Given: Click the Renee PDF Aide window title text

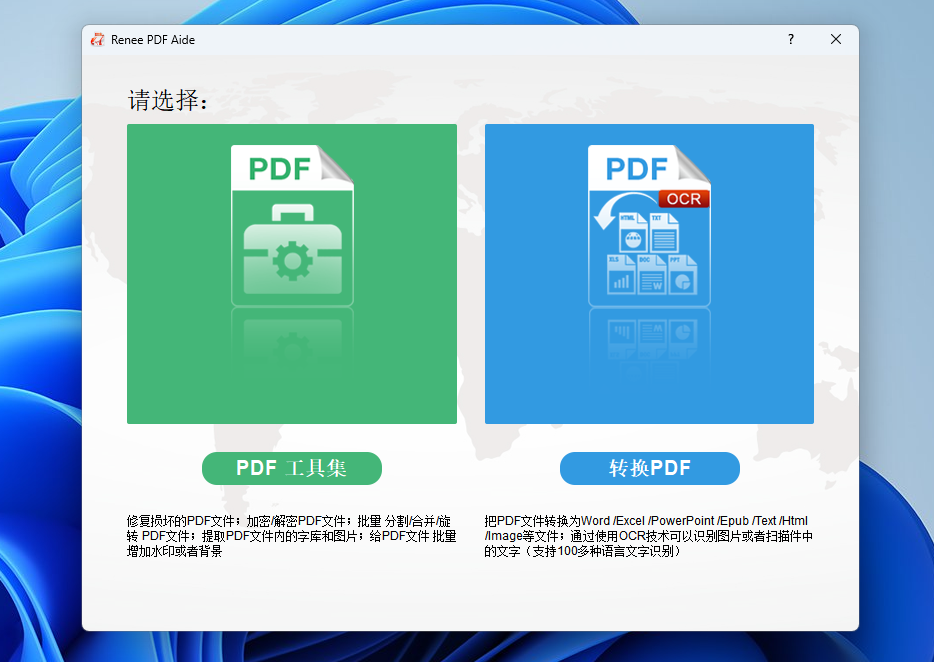Looking at the screenshot, I should click(153, 40).
